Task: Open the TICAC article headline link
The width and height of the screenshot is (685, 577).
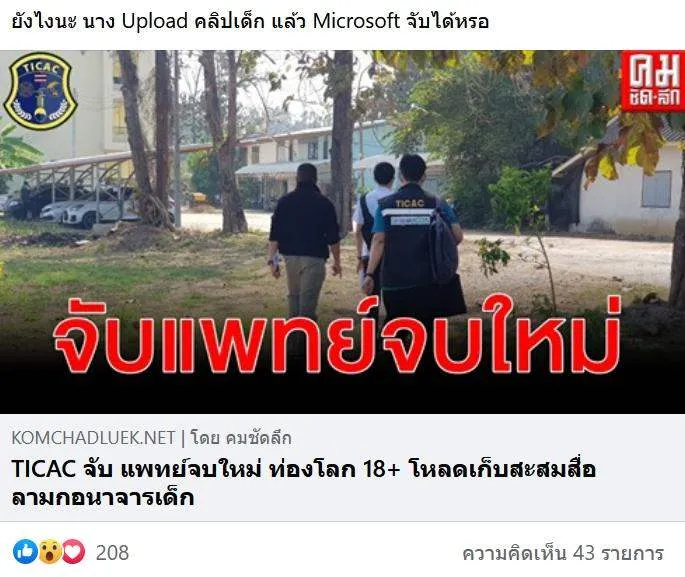Action: pyautogui.click(x=304, y=484)
